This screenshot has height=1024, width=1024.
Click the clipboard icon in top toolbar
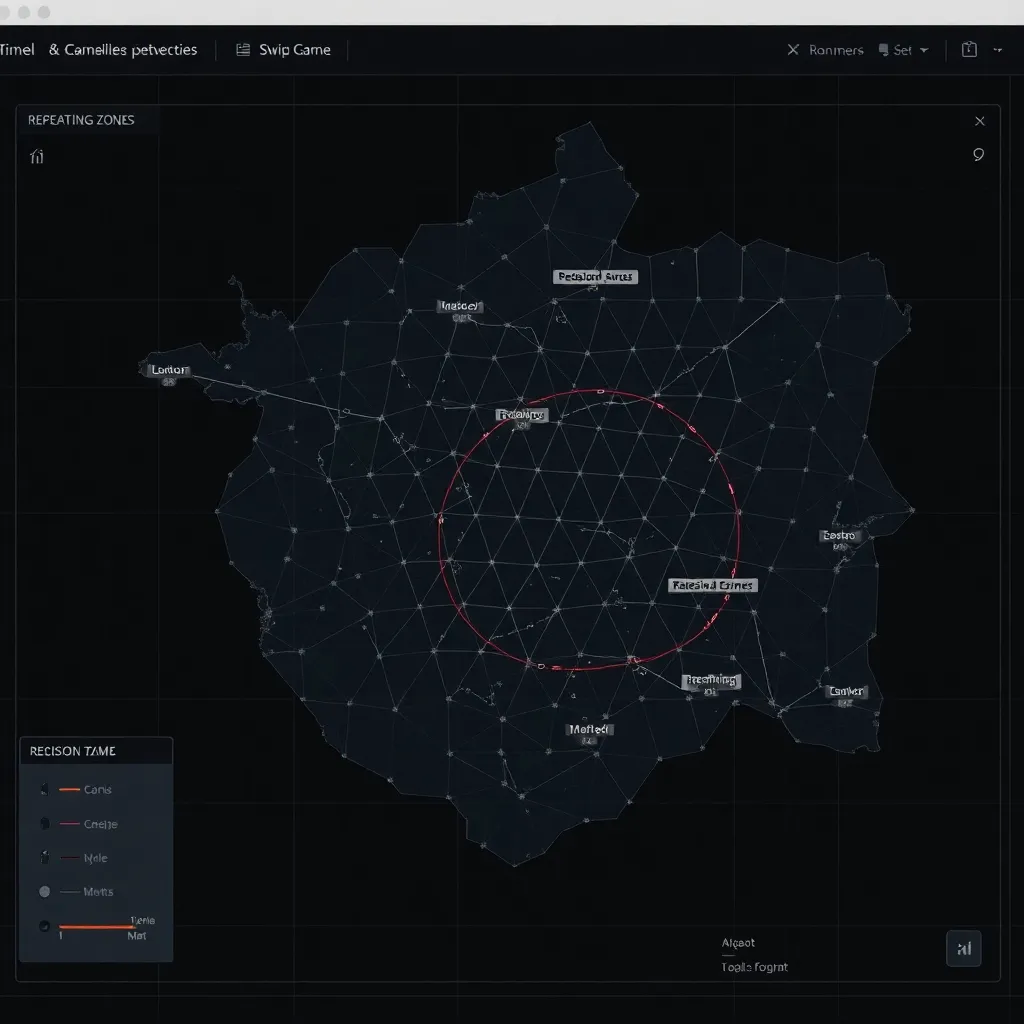(x=968, y=49)
